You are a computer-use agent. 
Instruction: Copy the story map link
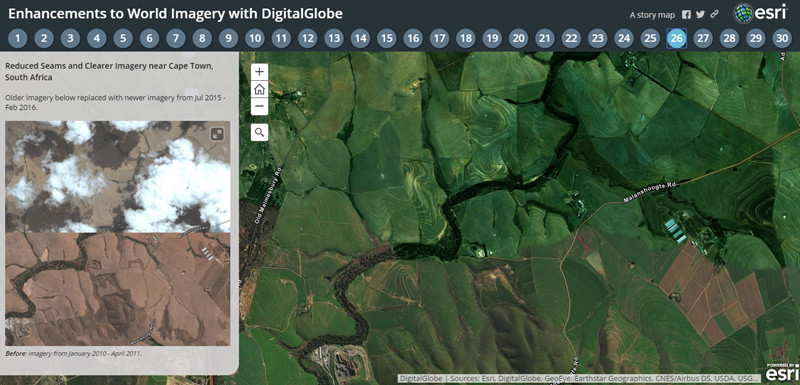tap(714, 15)
